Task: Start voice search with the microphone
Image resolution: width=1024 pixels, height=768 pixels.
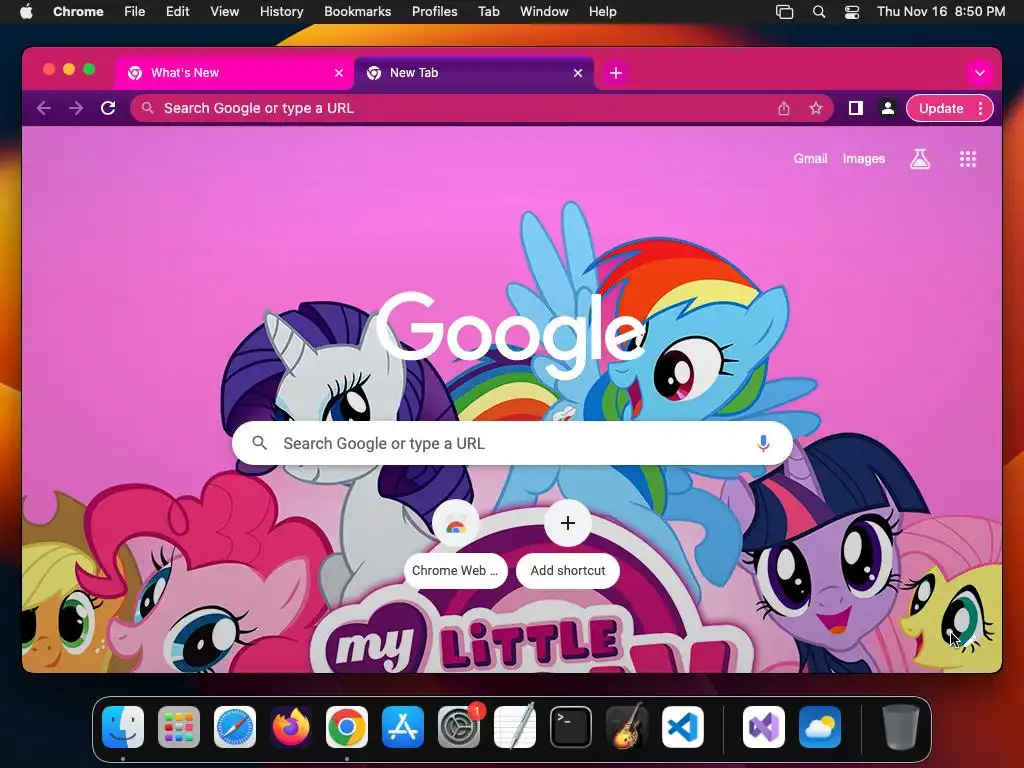Action: pyautogui.click(x=763, y=443)
